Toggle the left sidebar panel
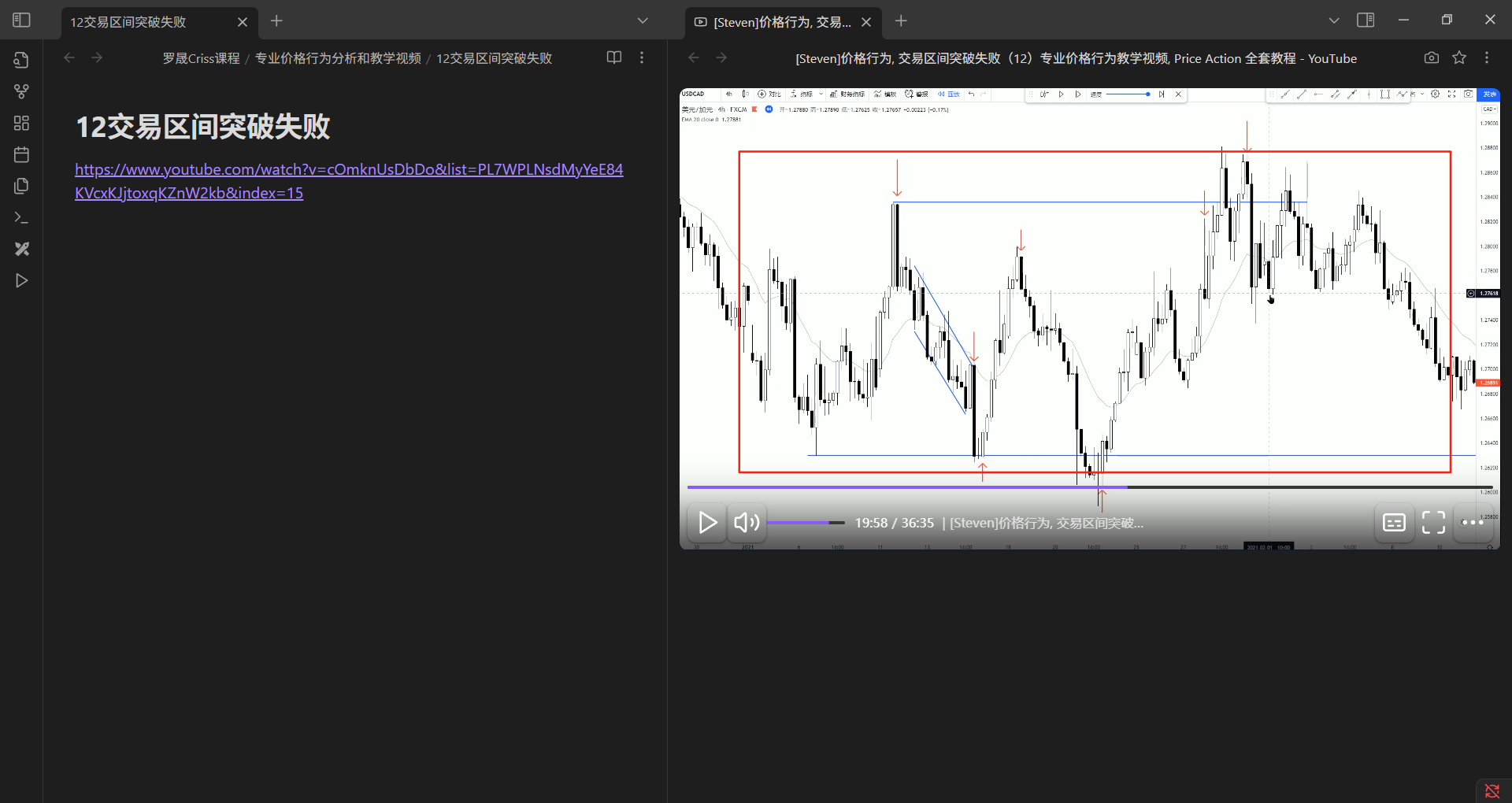Image resolution: width=1512 pixels, height=803 pixels. [21, 20]
